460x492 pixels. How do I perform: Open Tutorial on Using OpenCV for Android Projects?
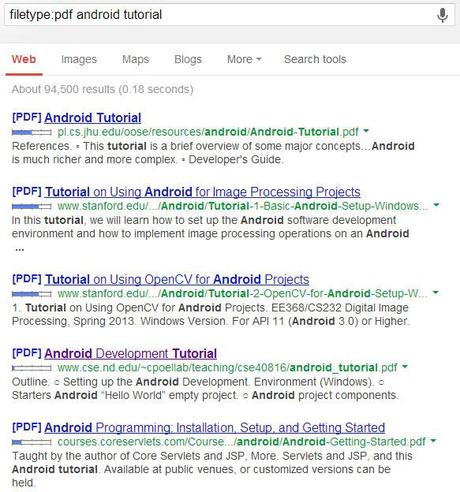pos(177,279)
